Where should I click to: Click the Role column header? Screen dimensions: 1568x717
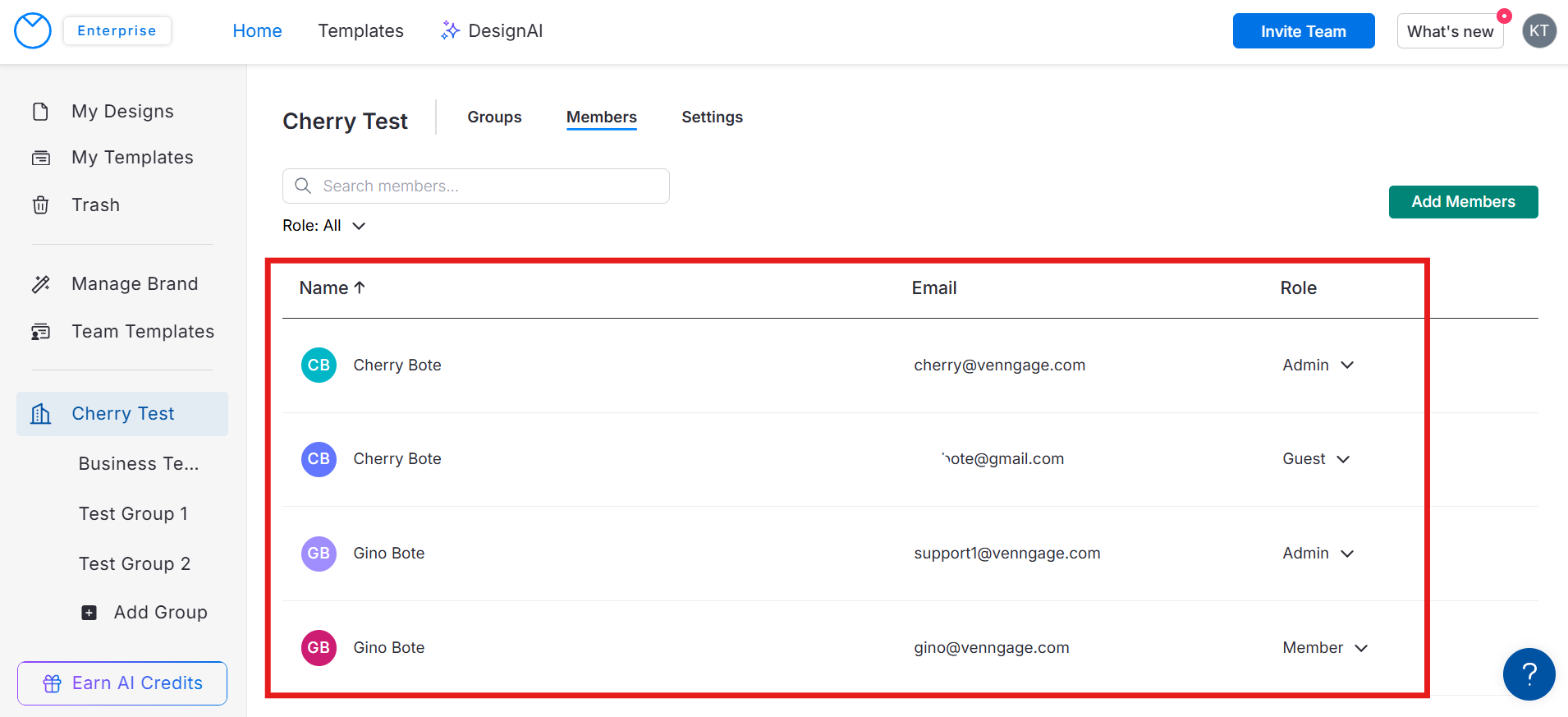click(x=1298, y=287)
